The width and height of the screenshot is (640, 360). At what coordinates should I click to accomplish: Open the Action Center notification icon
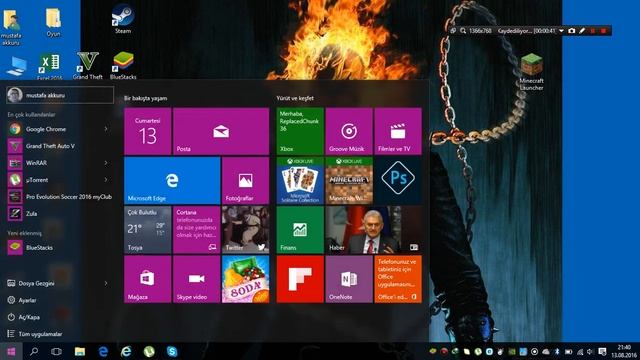[x=602, y=351]
